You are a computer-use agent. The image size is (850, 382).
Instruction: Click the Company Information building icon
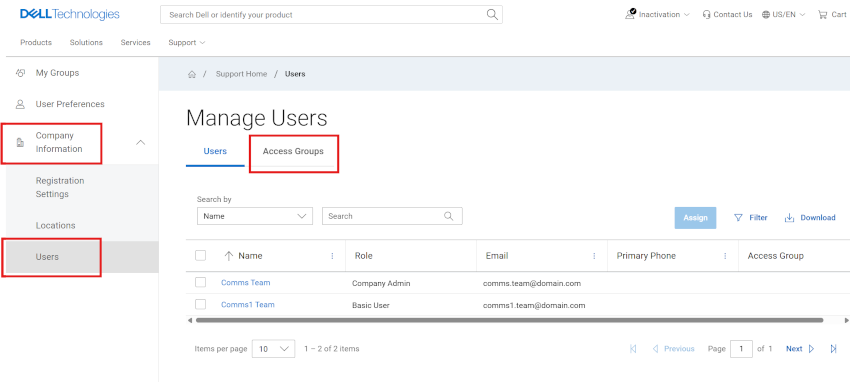tap(21, 143)
